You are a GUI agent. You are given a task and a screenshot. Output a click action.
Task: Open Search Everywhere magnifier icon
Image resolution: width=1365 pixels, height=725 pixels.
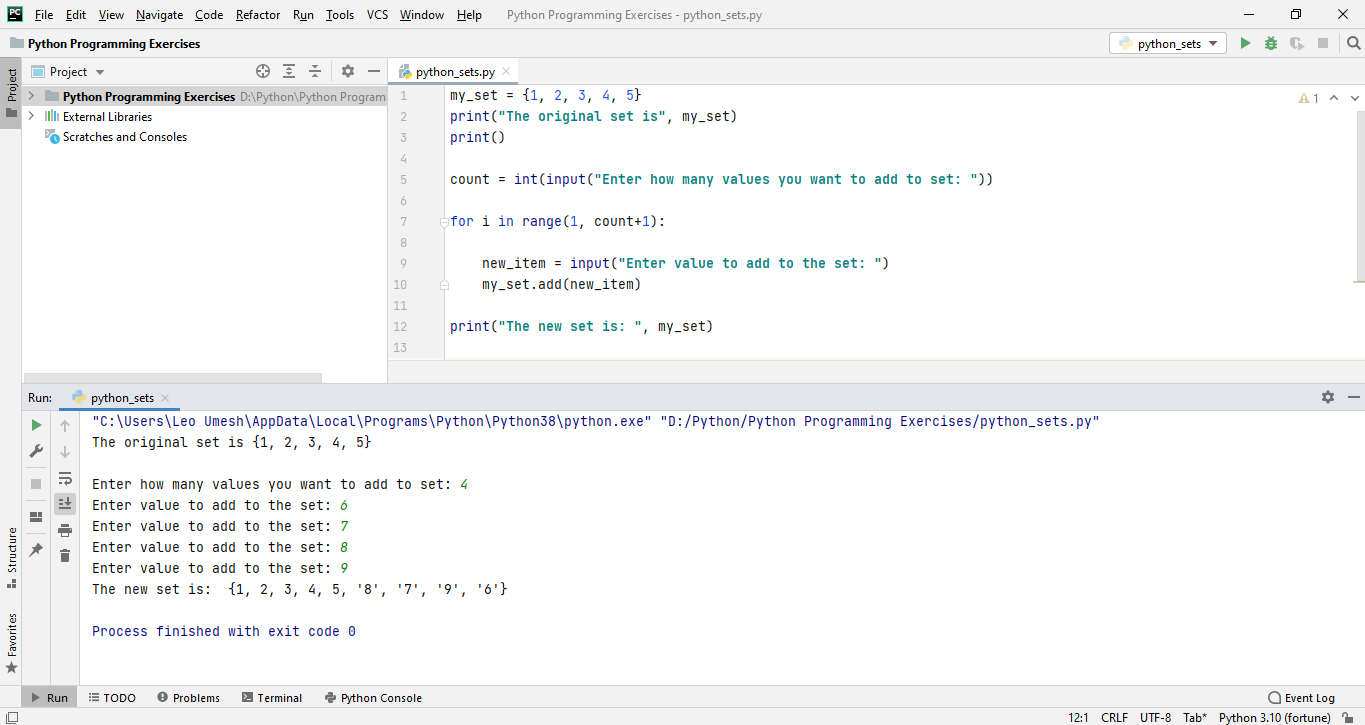(x=1353, y=43)
